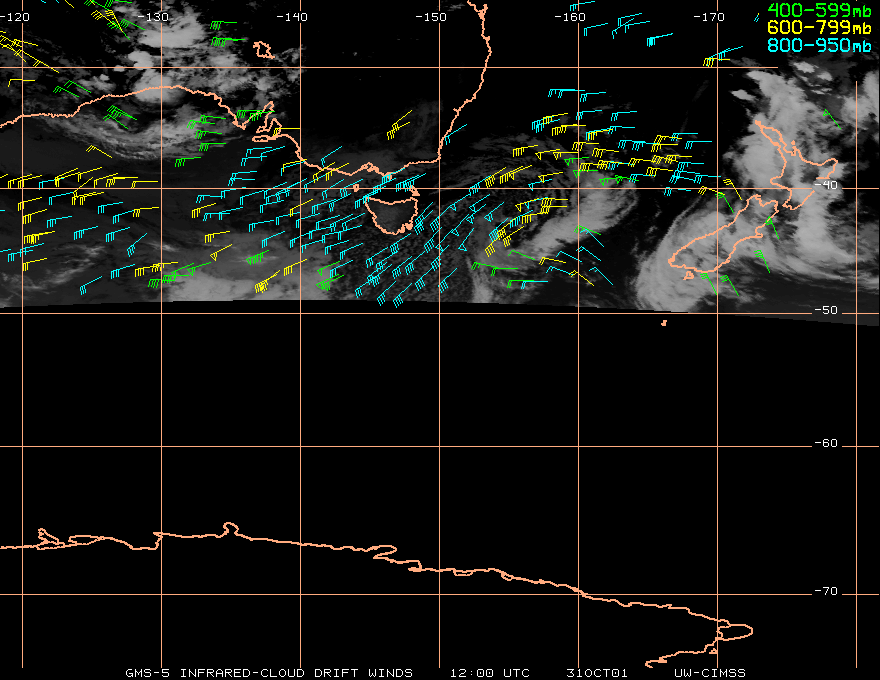Select the -140 longitude label
The image size is (880, 680).
pyautogui.click(x=292, y=17)
